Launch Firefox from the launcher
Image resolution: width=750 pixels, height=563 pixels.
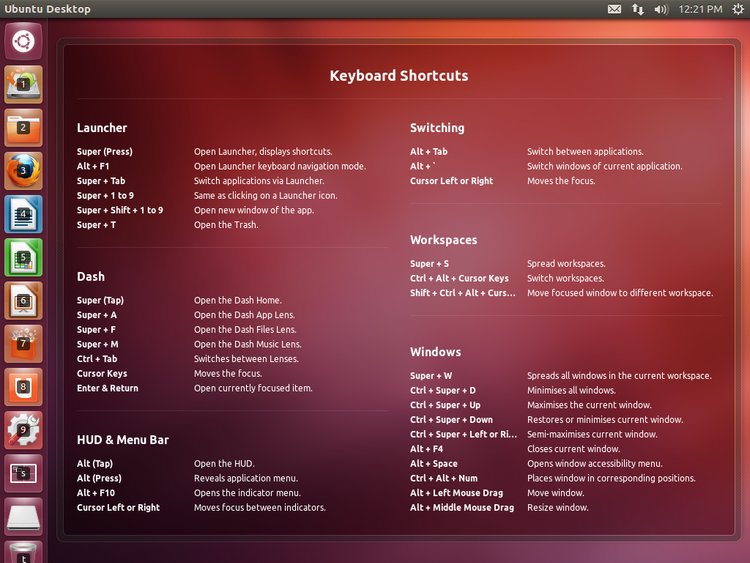(x=23, y=171)
